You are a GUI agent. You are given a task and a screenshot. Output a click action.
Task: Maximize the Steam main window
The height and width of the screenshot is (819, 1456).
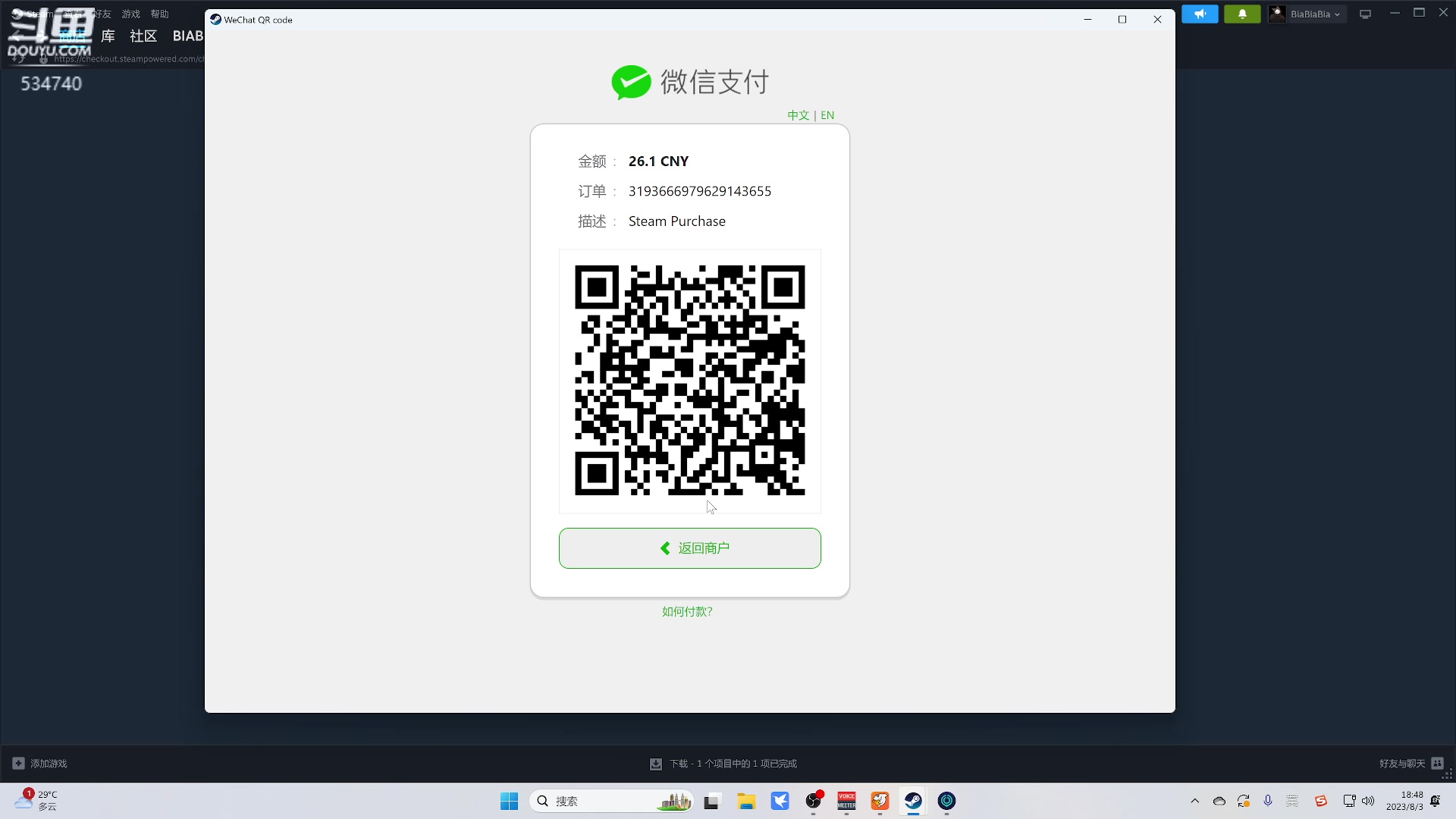tap(1420, 13)
